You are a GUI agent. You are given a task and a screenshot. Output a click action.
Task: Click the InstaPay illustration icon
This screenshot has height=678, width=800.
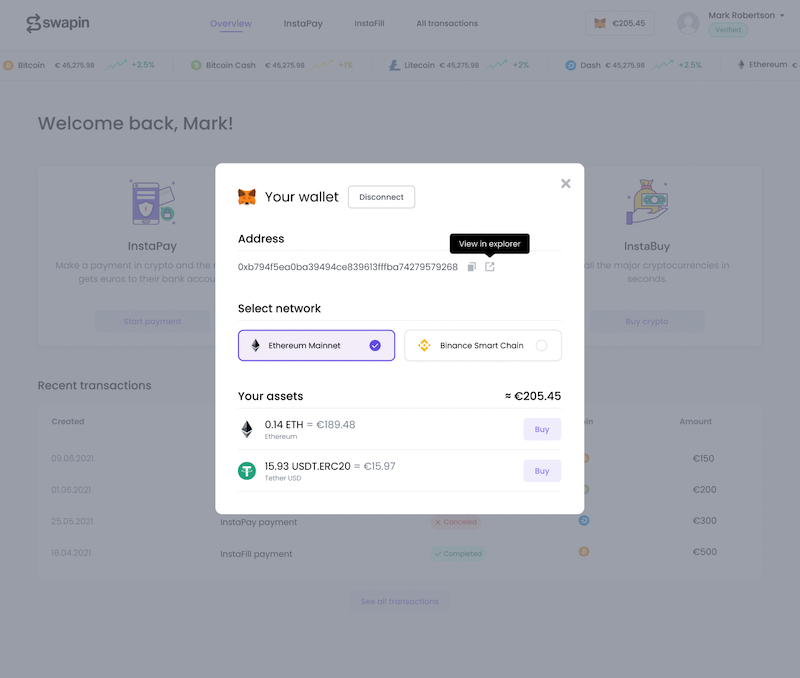[x=152, y=203]
